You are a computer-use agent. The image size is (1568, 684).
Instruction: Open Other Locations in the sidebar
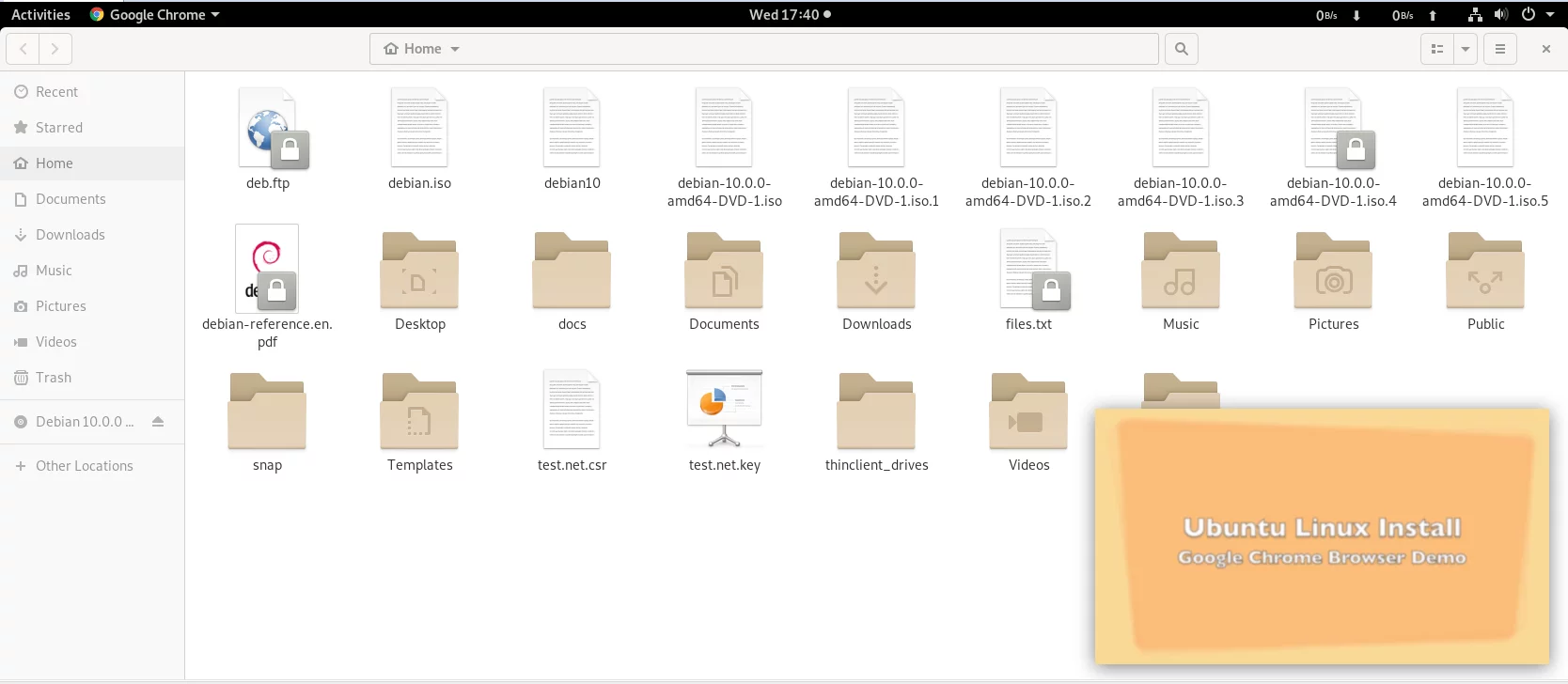coord(92,466)
